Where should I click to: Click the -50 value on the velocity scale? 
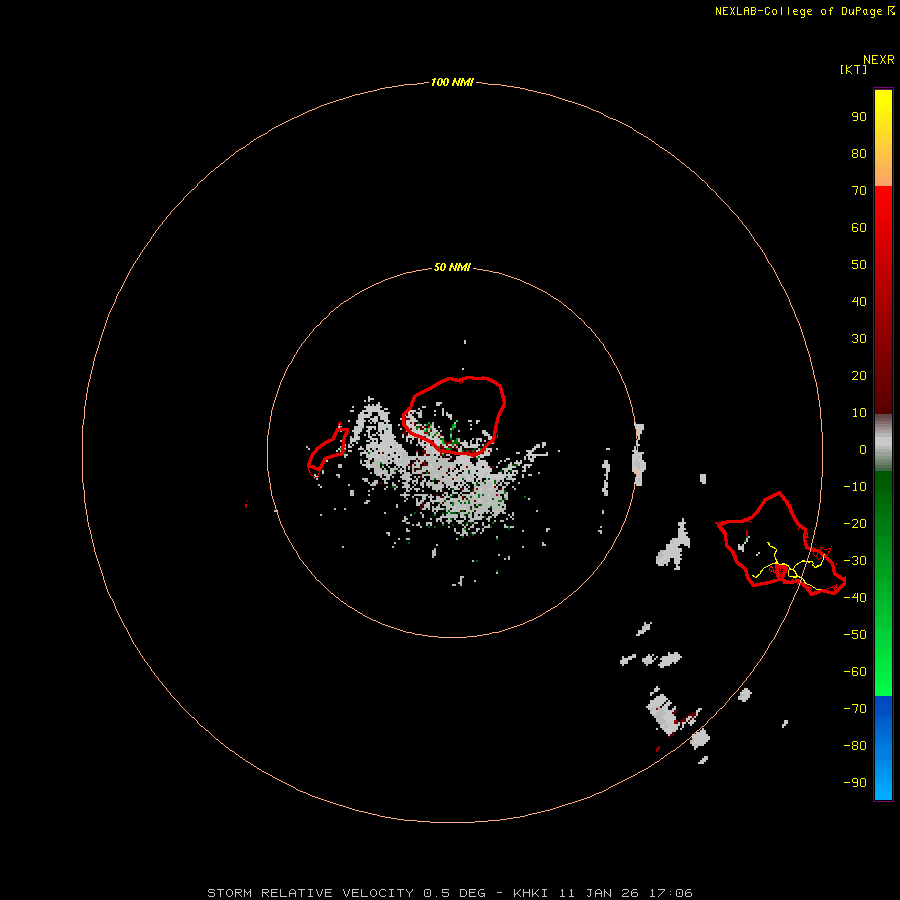coord(855,635)
